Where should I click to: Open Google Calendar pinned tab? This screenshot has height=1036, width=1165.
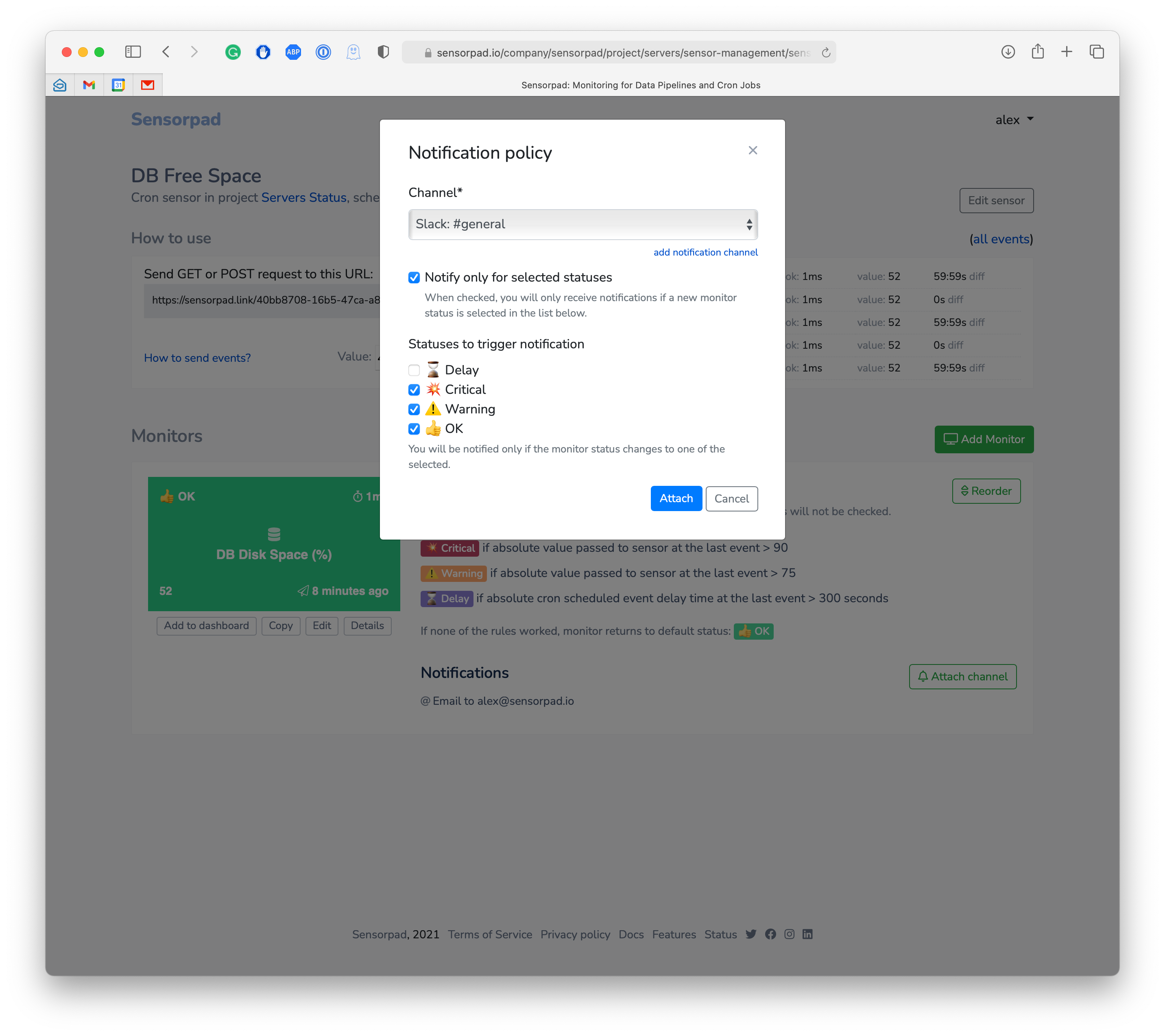pyautogui.click(x=118, y=85)
